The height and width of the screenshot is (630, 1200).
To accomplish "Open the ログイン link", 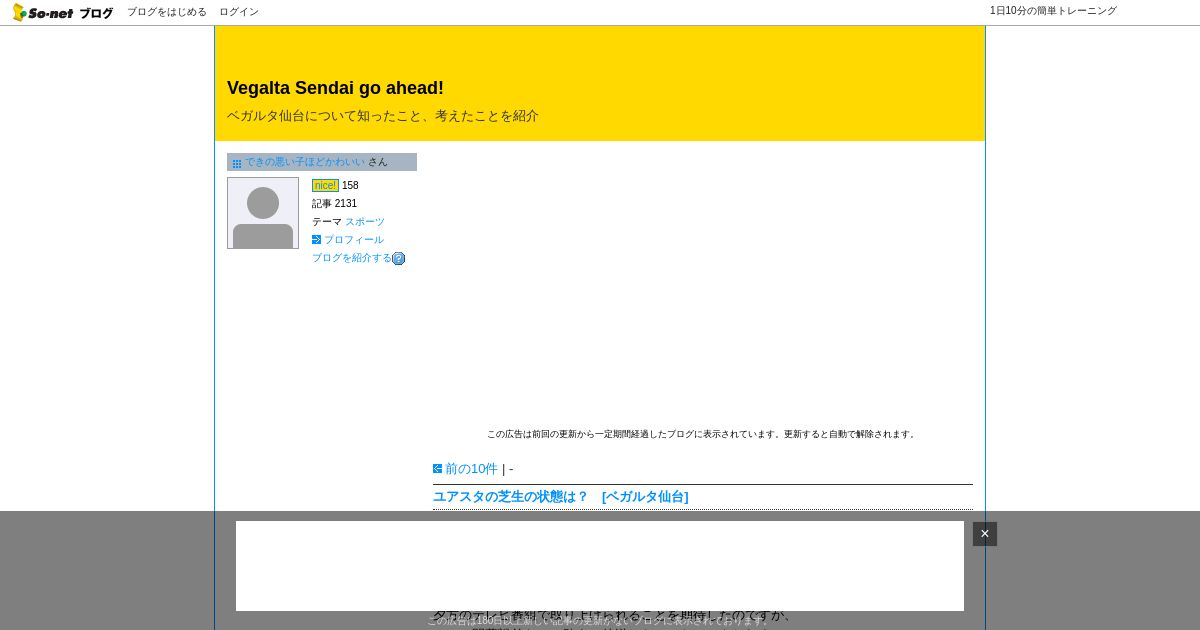I will (x=239, y=12).
